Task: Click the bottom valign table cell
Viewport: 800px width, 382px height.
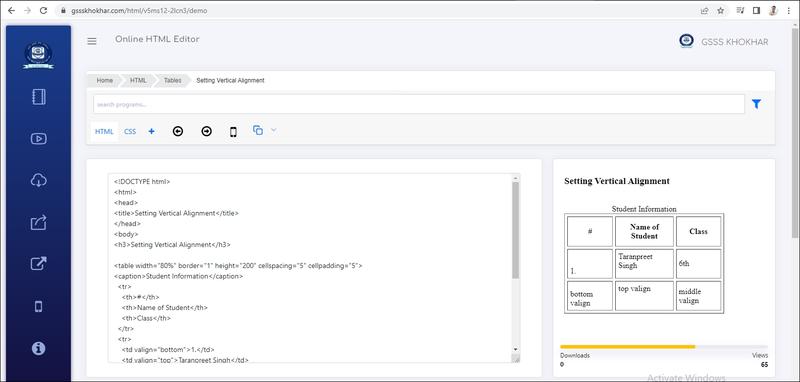Action: click(x=590, y=296)
